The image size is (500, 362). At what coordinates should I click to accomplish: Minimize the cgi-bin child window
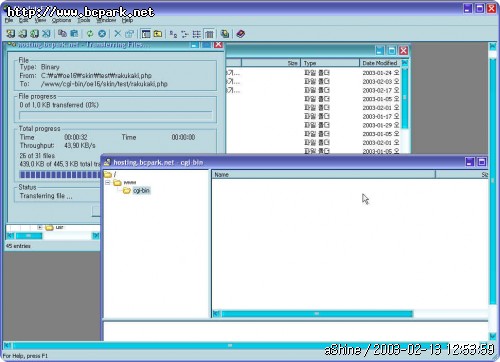(470, 162)
